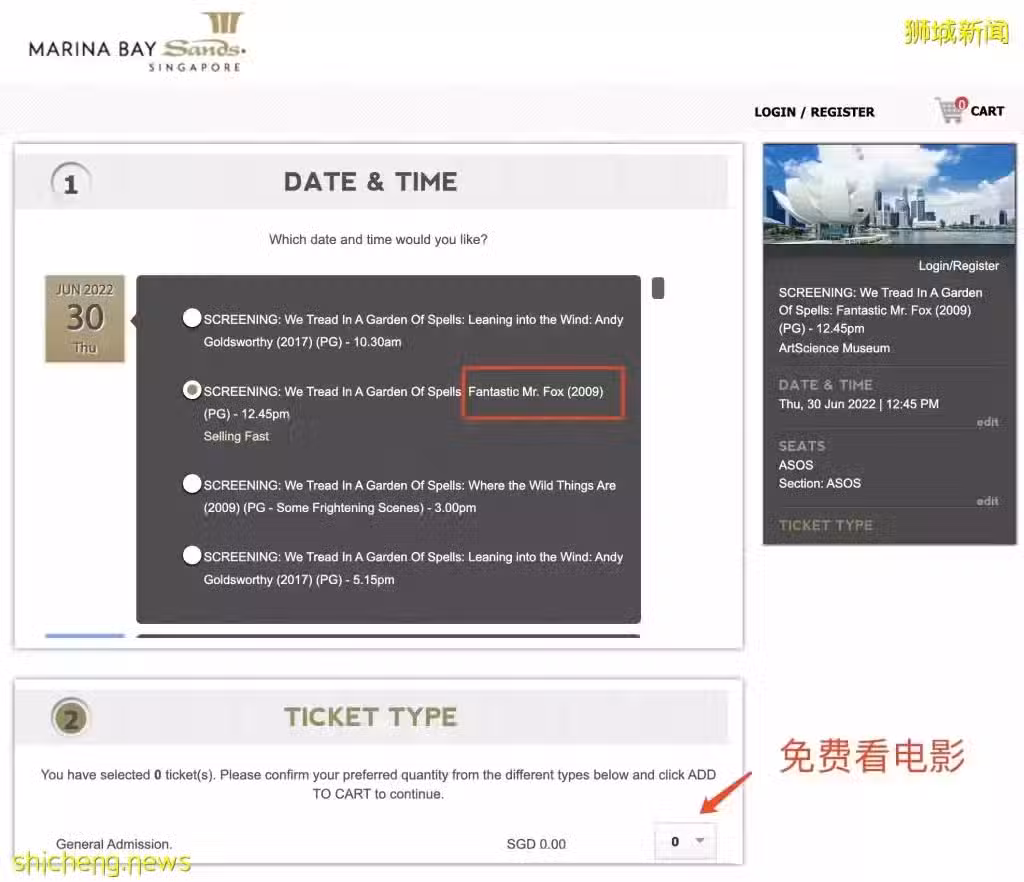Image resolution: width=1024 pixels, height=882 pixels.
Task: Select Where the Wild Things Are 3.00pm screening
Action: pos(192,484)
